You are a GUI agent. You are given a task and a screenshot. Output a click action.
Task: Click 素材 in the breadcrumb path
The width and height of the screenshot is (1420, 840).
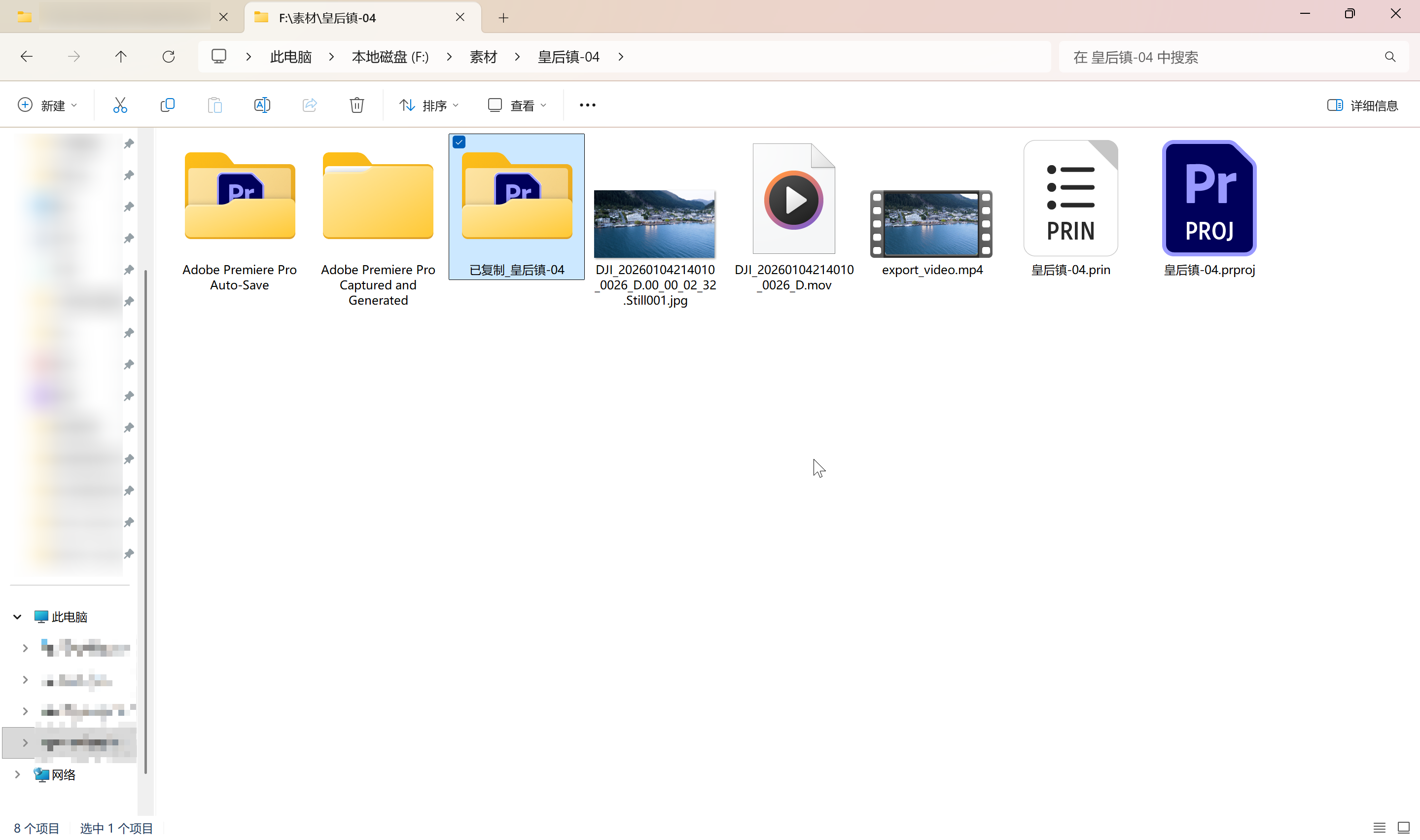(483, 57)
